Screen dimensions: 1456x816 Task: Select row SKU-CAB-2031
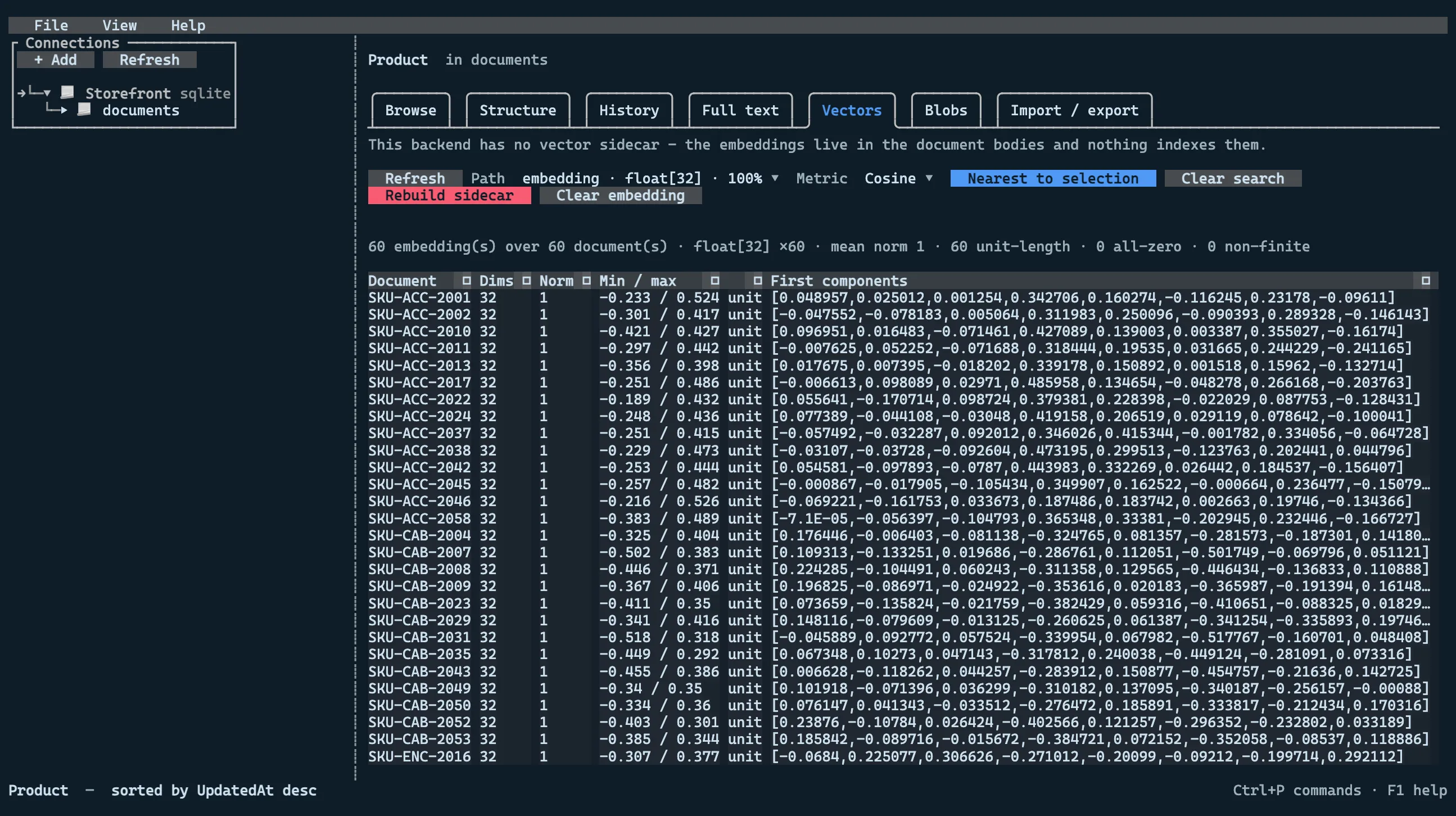(x=903, y=637)
